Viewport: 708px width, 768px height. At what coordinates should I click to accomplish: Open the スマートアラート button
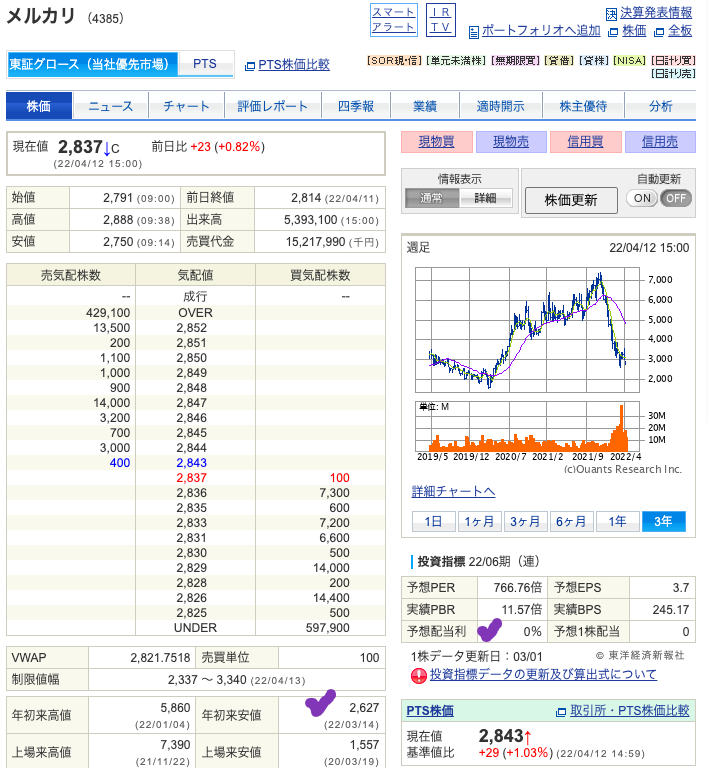tap(393, 20)
